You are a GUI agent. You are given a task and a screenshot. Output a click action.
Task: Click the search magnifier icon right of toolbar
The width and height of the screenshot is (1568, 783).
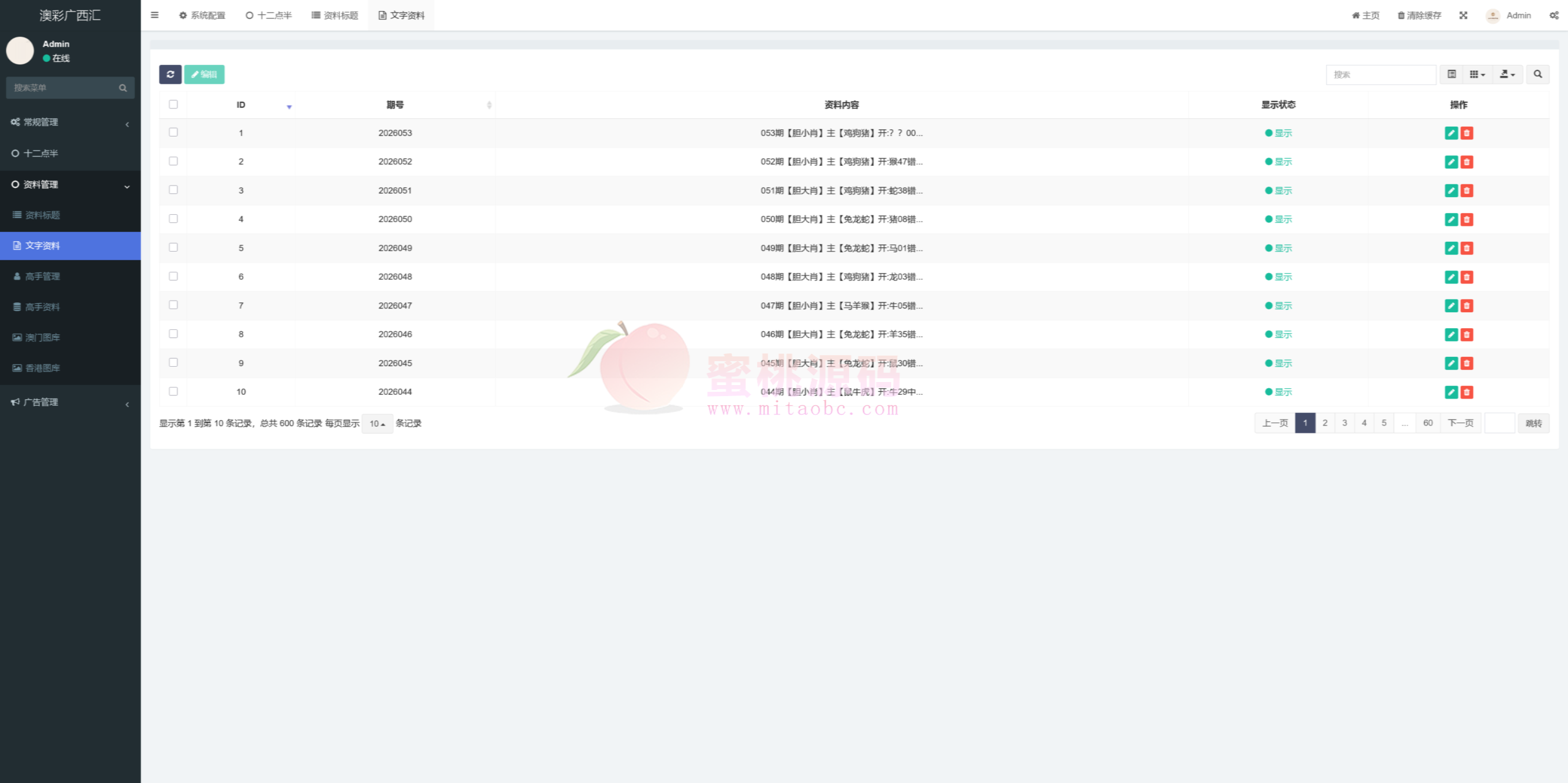pos(1537,74)
